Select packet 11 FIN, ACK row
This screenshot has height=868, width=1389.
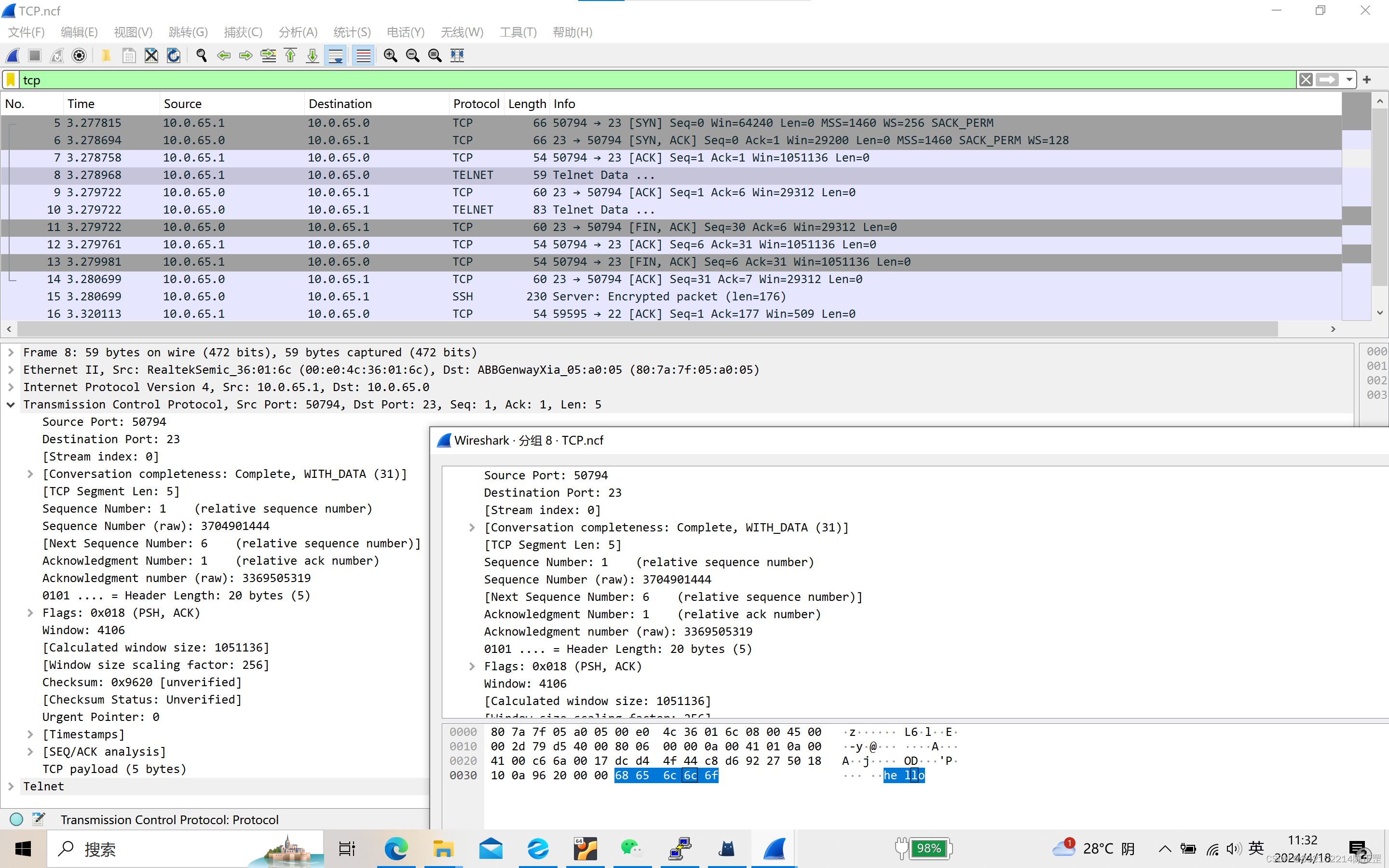[670, 227]
